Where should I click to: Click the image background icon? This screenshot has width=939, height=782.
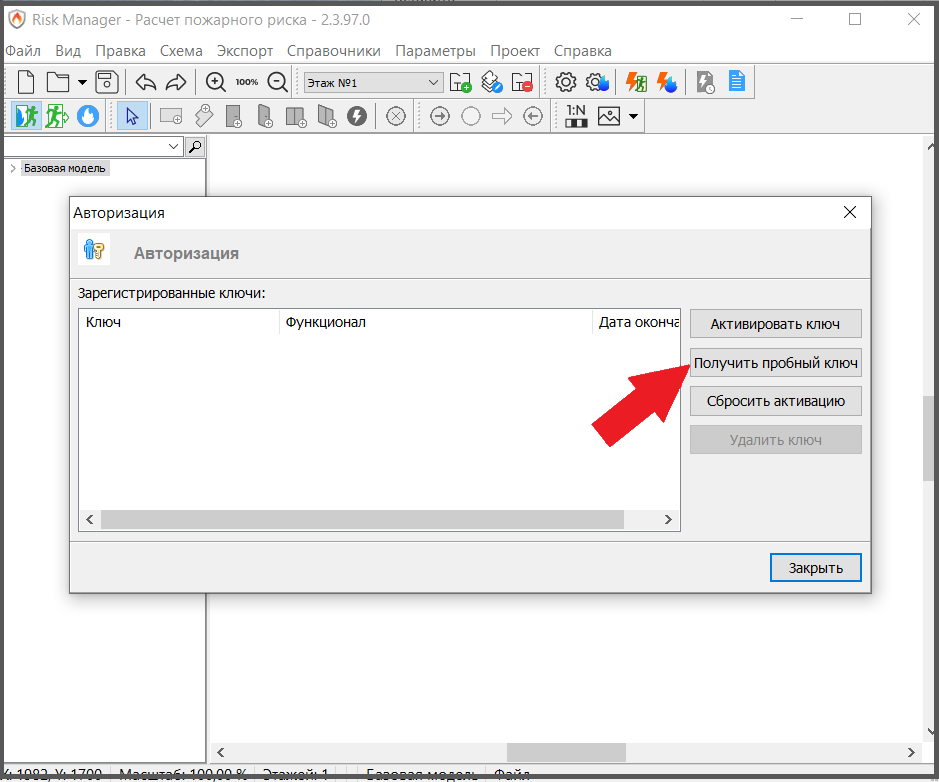pos(609,116)
